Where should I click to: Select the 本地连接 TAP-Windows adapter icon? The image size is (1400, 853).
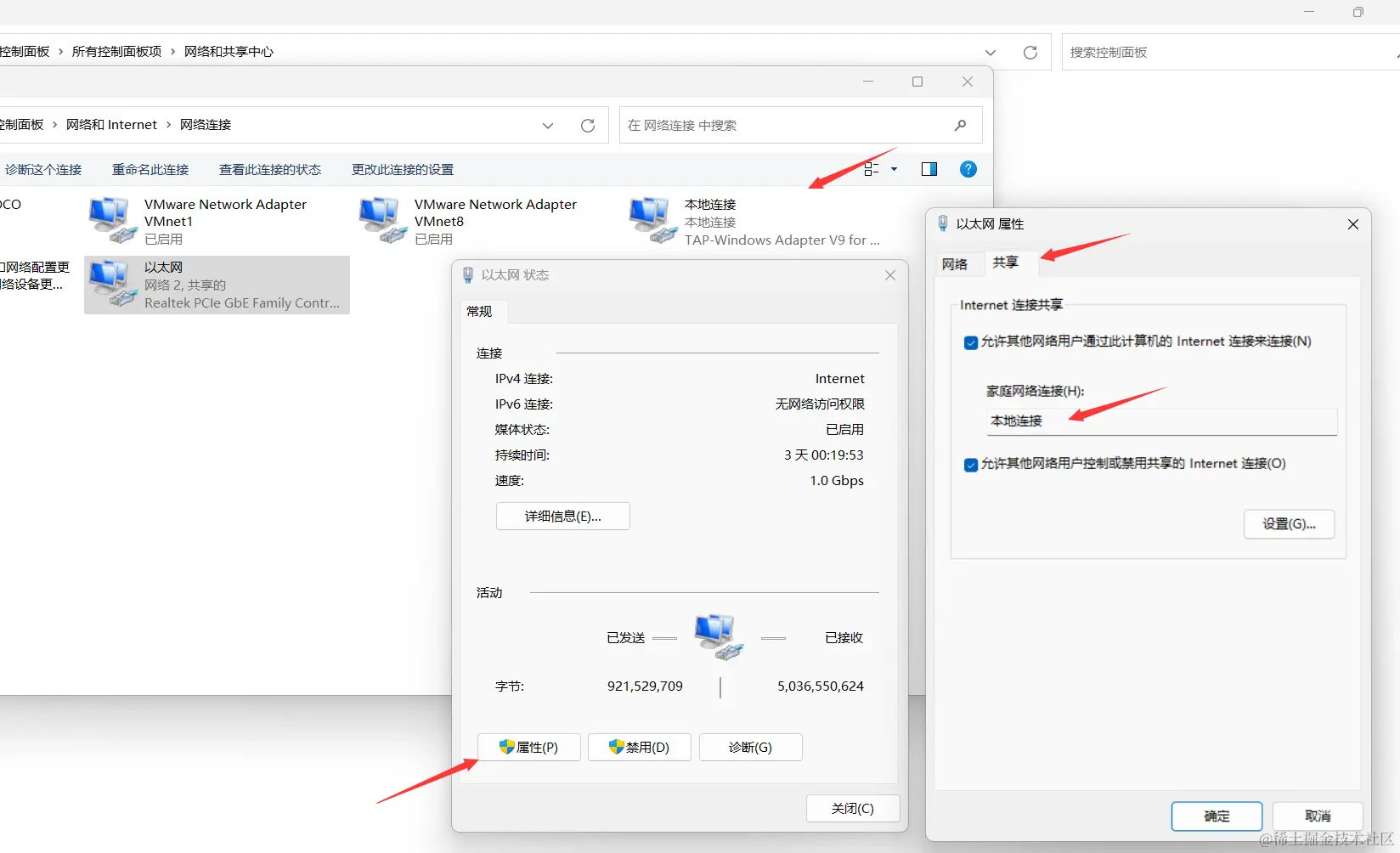pos(652,220)
